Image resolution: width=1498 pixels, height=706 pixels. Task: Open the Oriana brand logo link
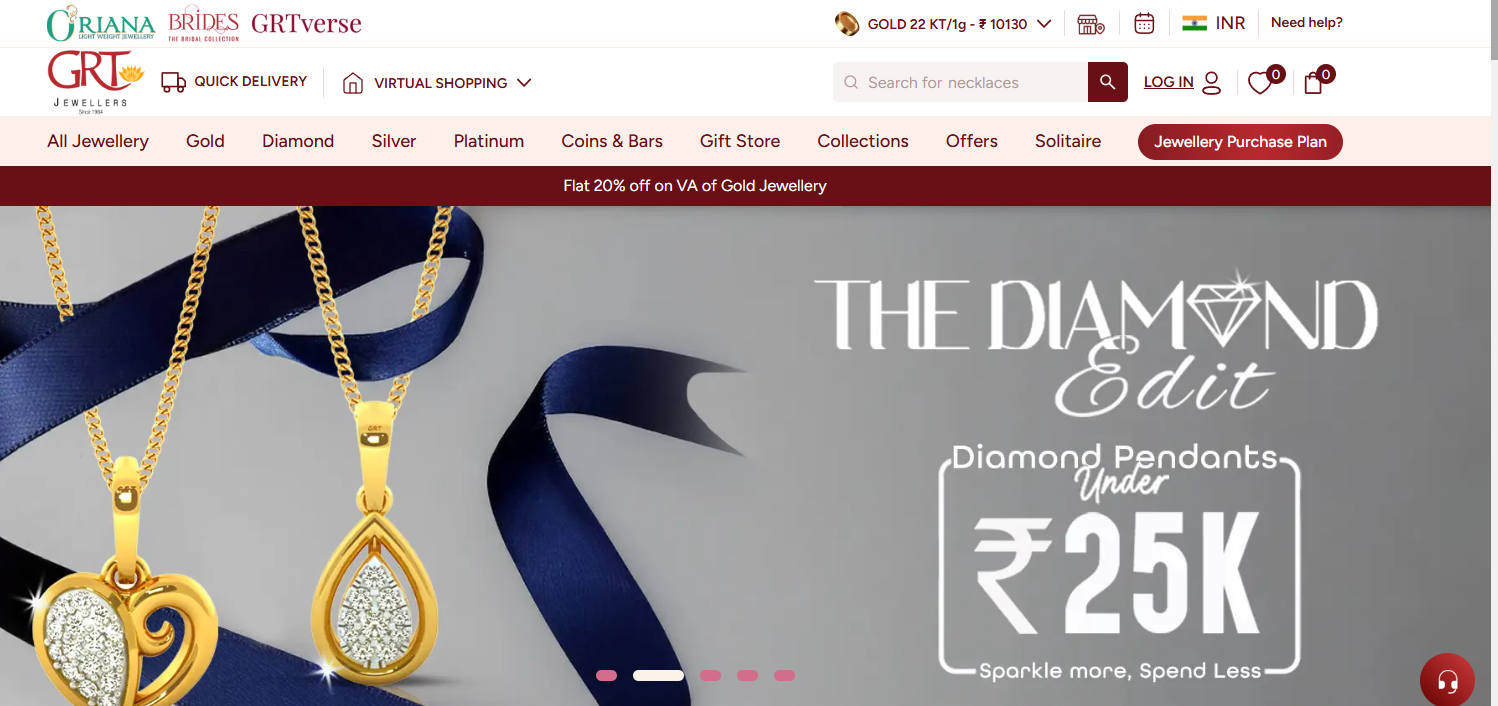point(101,24)
